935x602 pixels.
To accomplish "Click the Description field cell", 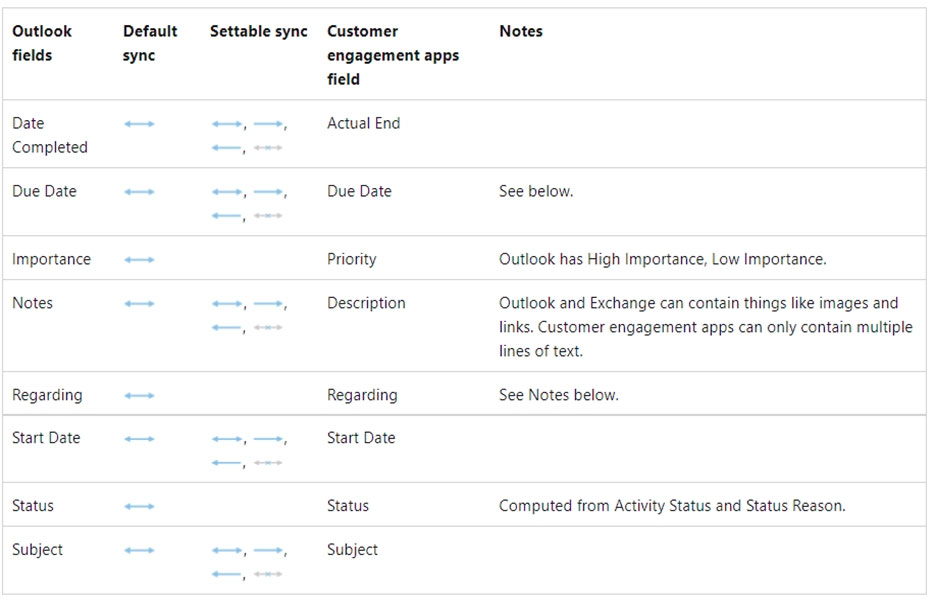I will [x=366, y=304].
